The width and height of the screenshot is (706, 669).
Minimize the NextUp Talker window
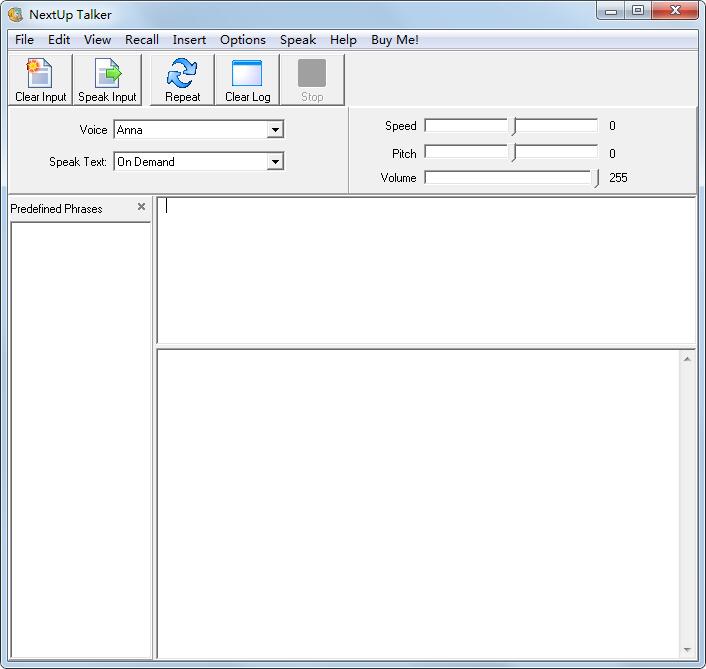tap(611, 10)
